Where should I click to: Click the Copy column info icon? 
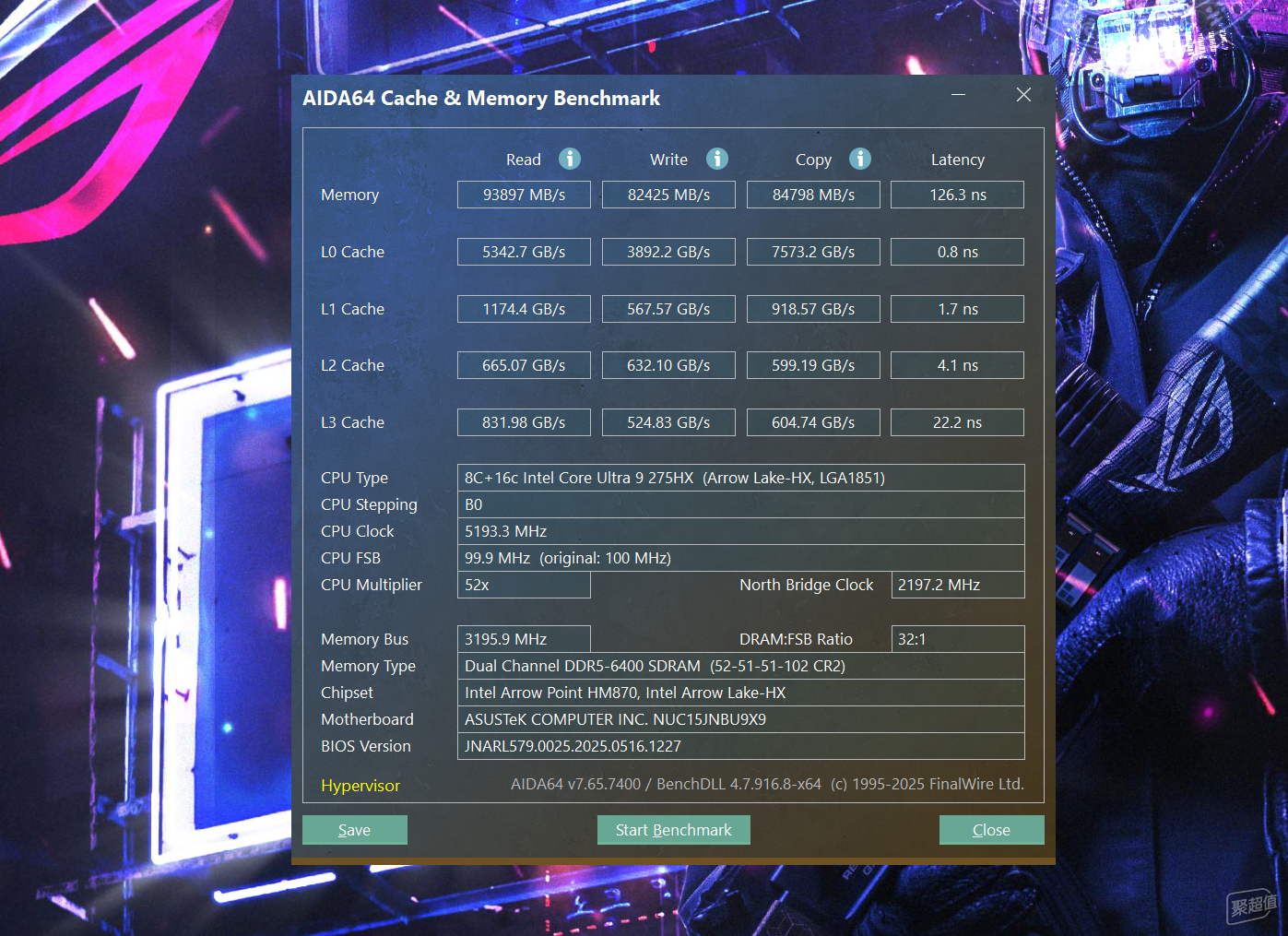(x=860, y=159)
